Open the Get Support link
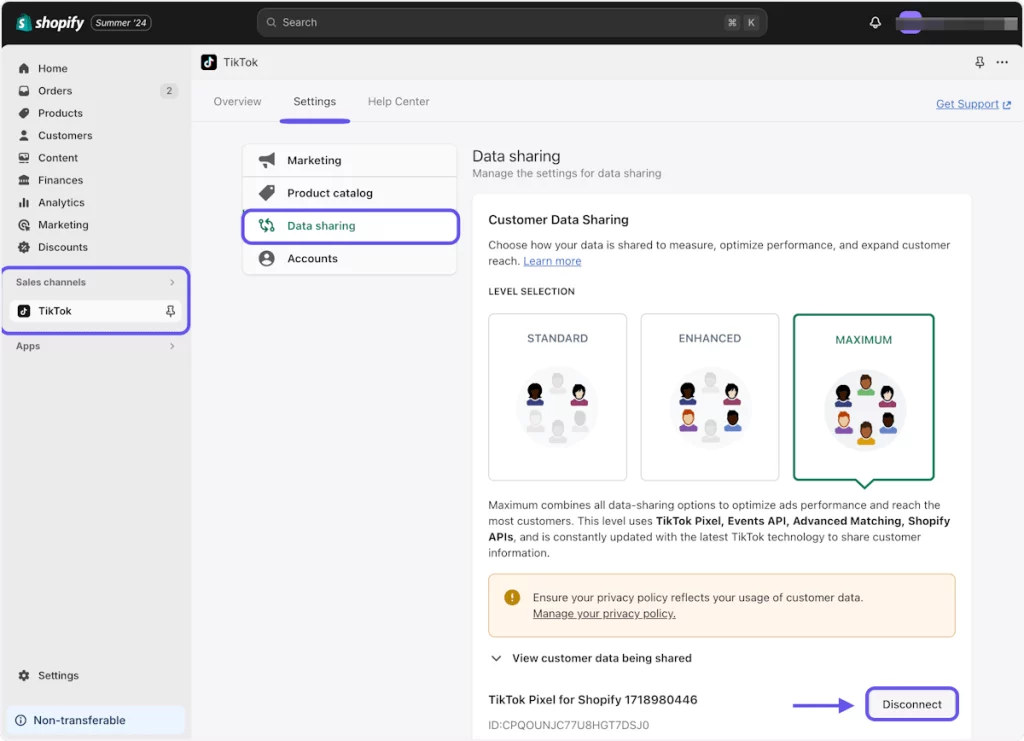Image resolution: width=1024 pixels, height=741 pixels. tap(973, 104)
